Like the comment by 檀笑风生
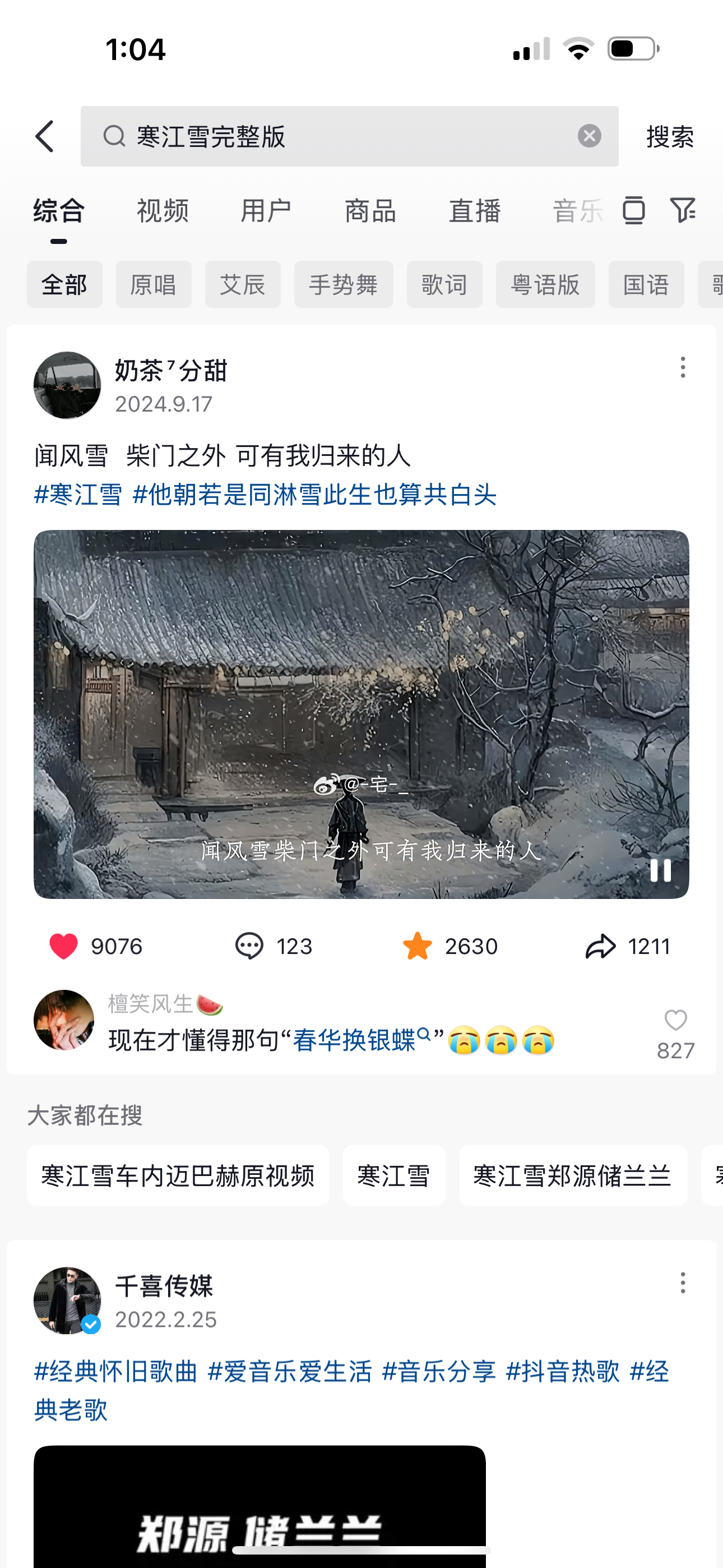 click(x=675, y=1020)
